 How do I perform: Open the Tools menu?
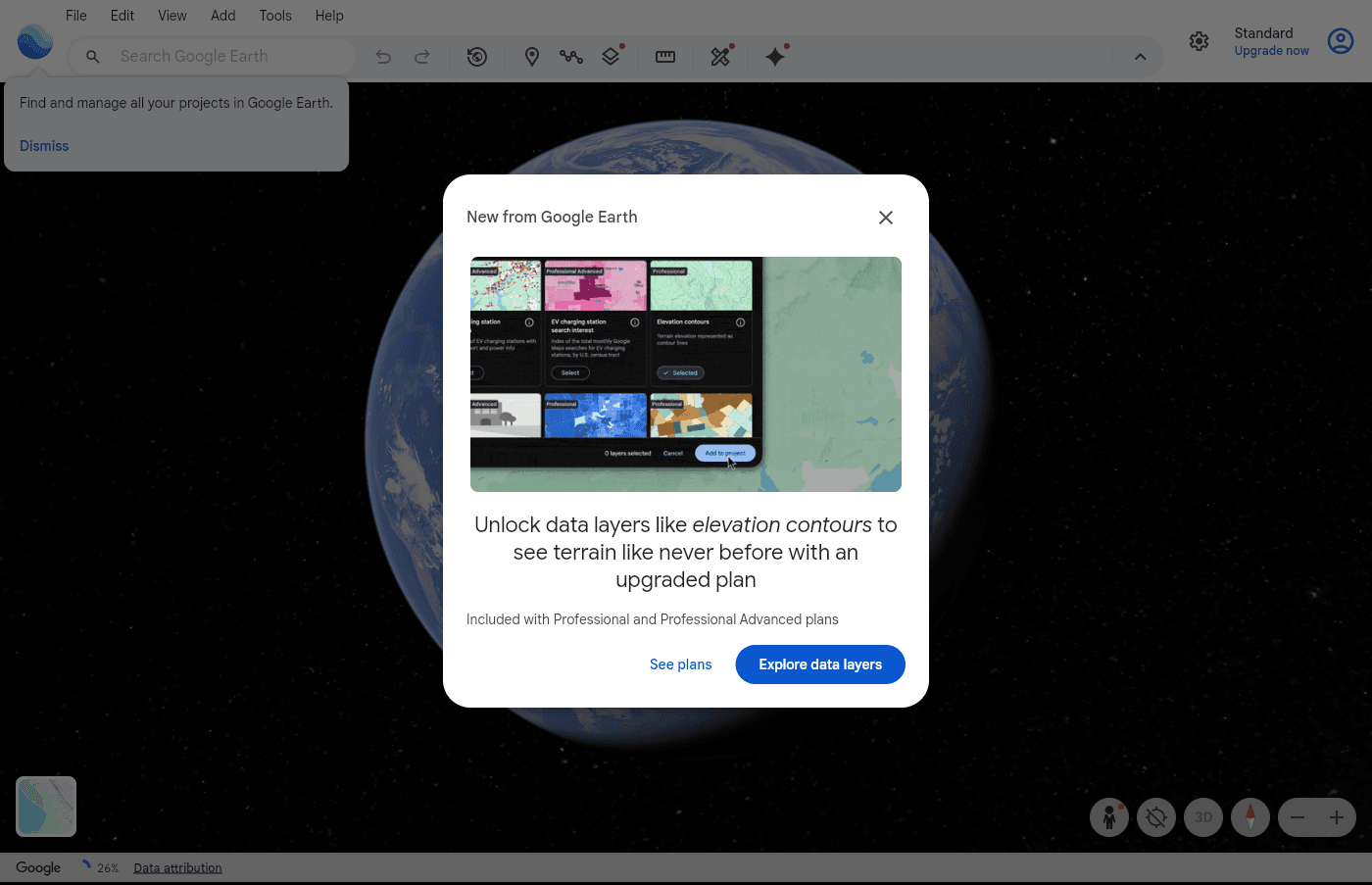tap(274, 15)
